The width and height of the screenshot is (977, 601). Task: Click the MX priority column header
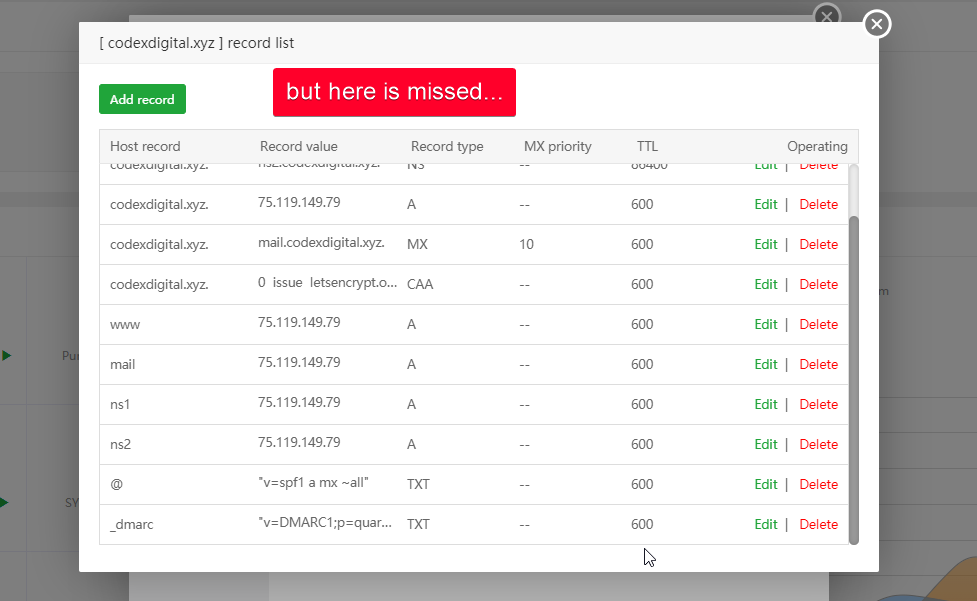click(x=557, y=146)
